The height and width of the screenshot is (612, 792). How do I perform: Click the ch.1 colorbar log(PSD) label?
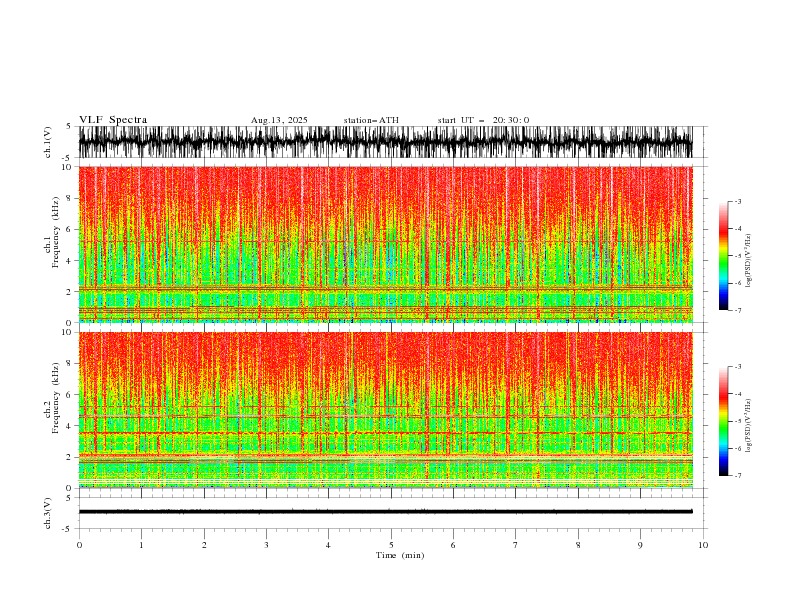tap(748, 261)
